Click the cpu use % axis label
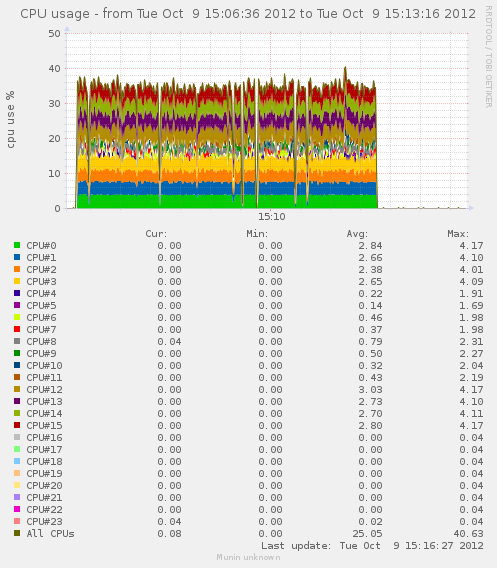Viewport: 497px width, 568px height. (x=11, y=120)
